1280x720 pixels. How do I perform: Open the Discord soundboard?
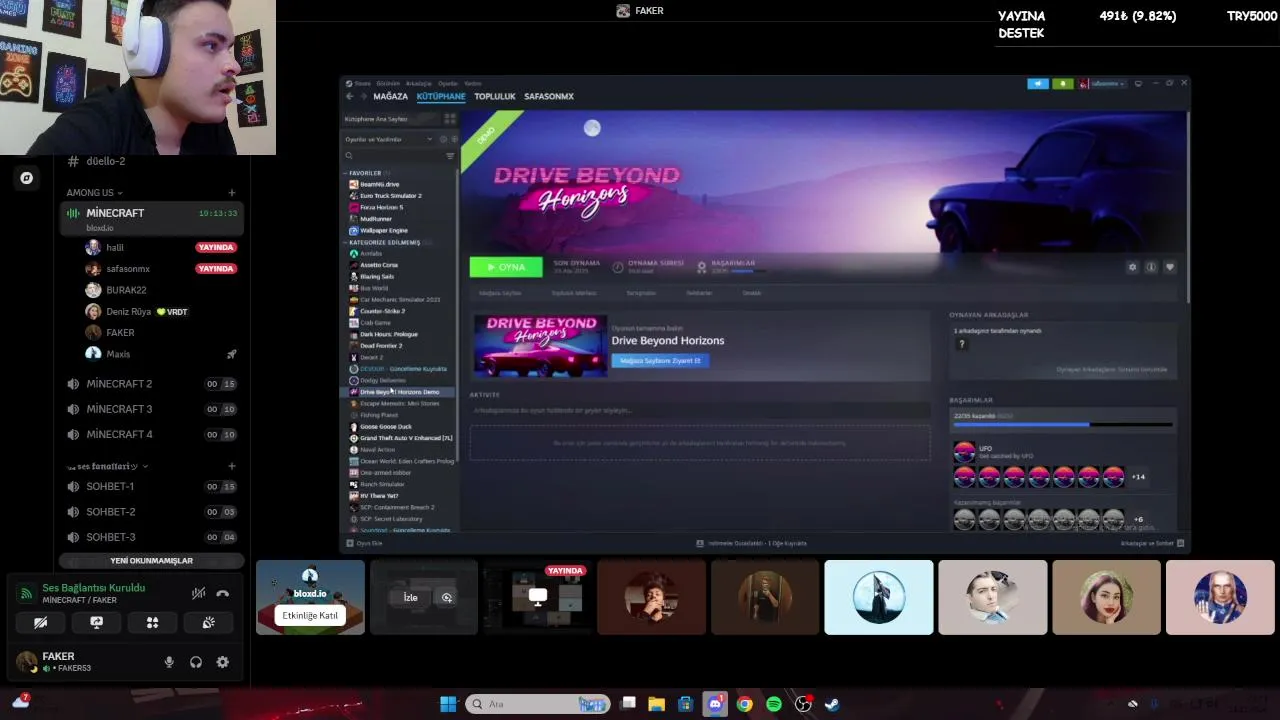pos(208,622)
